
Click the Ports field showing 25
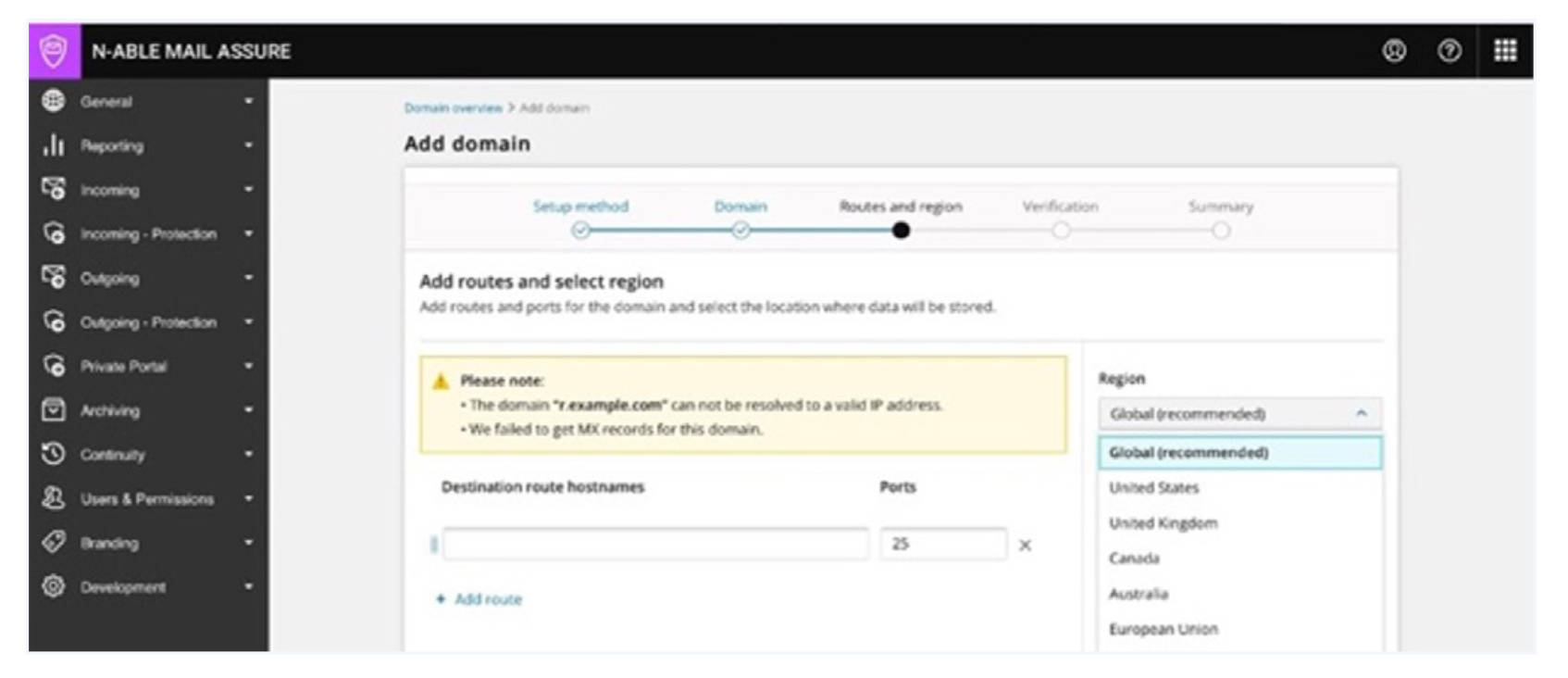[x=942, y=545]
